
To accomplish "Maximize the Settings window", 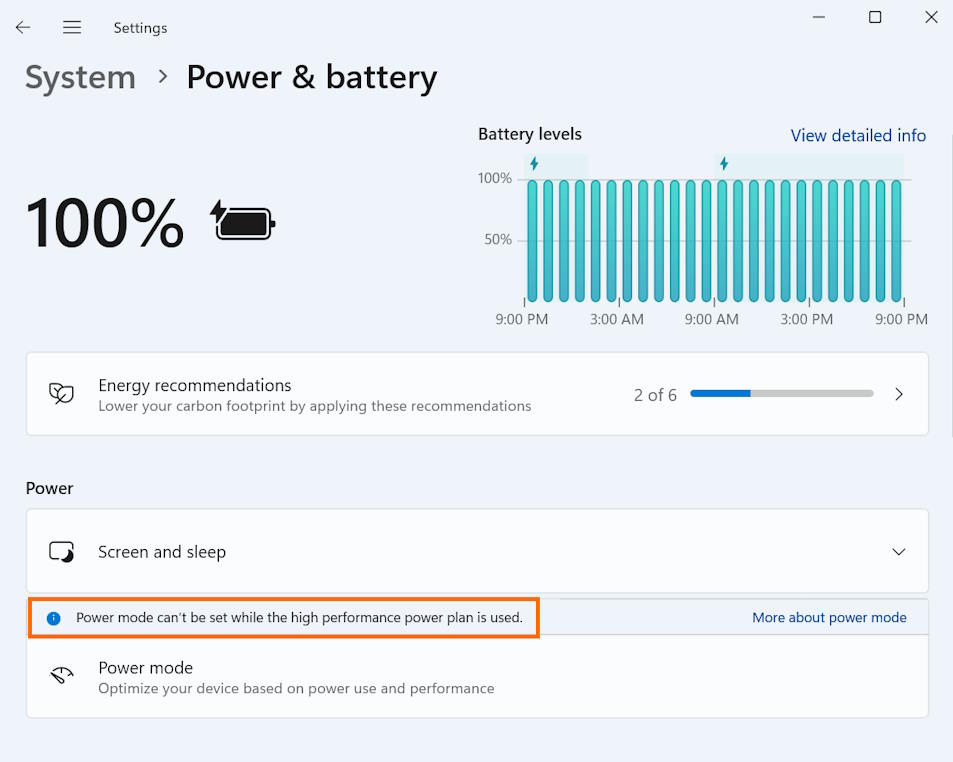I will [875, 17].
